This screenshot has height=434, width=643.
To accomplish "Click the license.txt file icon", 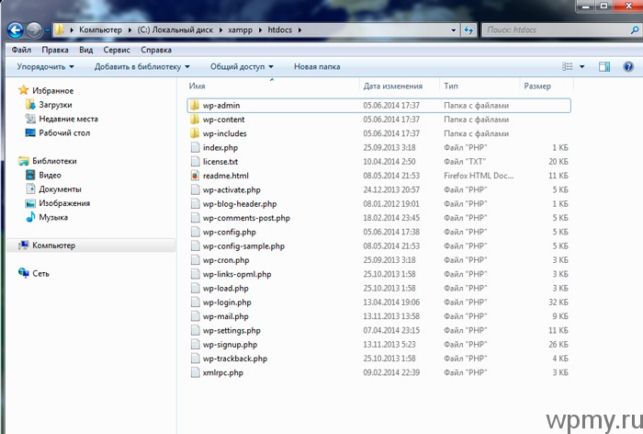I will point(195,161).
